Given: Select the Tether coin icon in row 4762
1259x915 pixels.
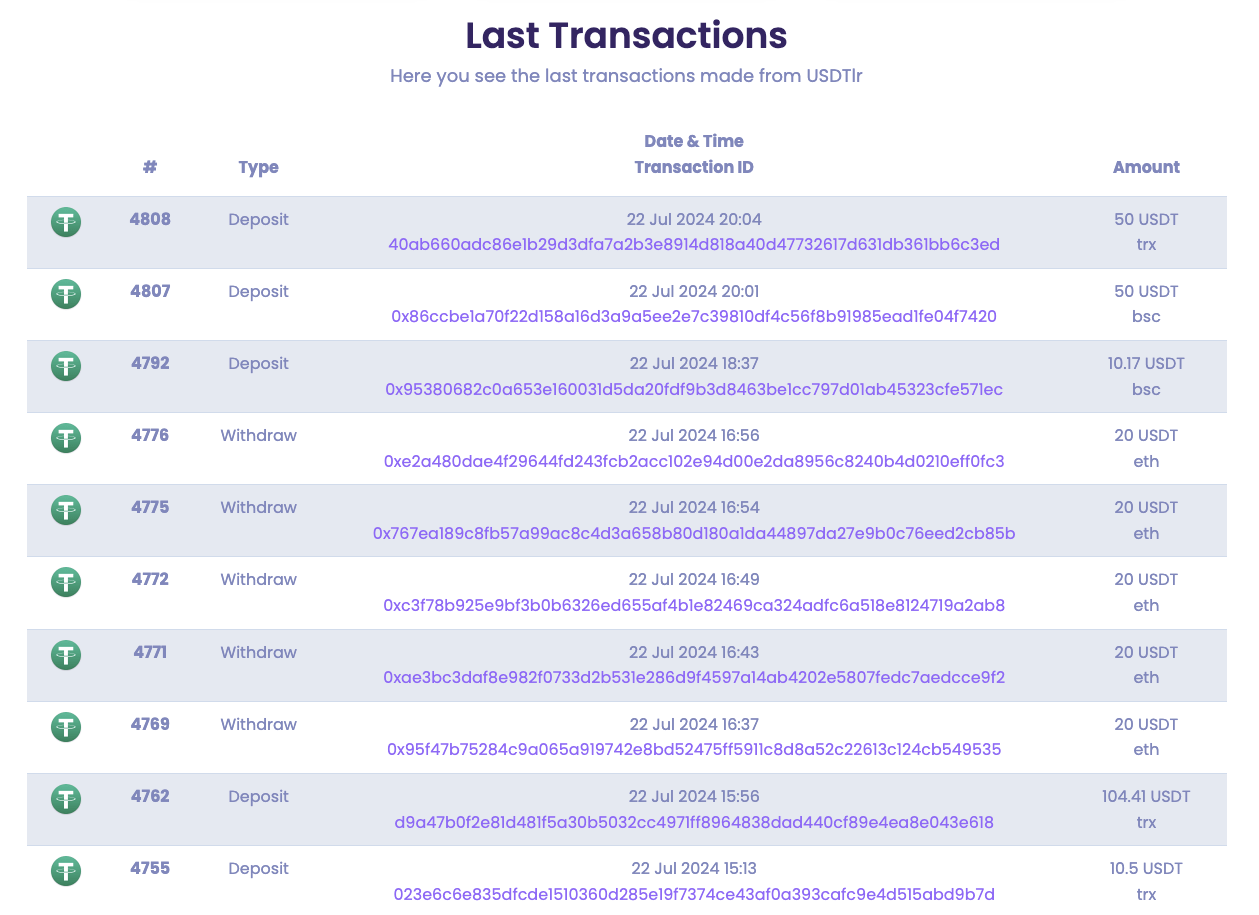Looking at the screenshot, I should click(66, 799).
